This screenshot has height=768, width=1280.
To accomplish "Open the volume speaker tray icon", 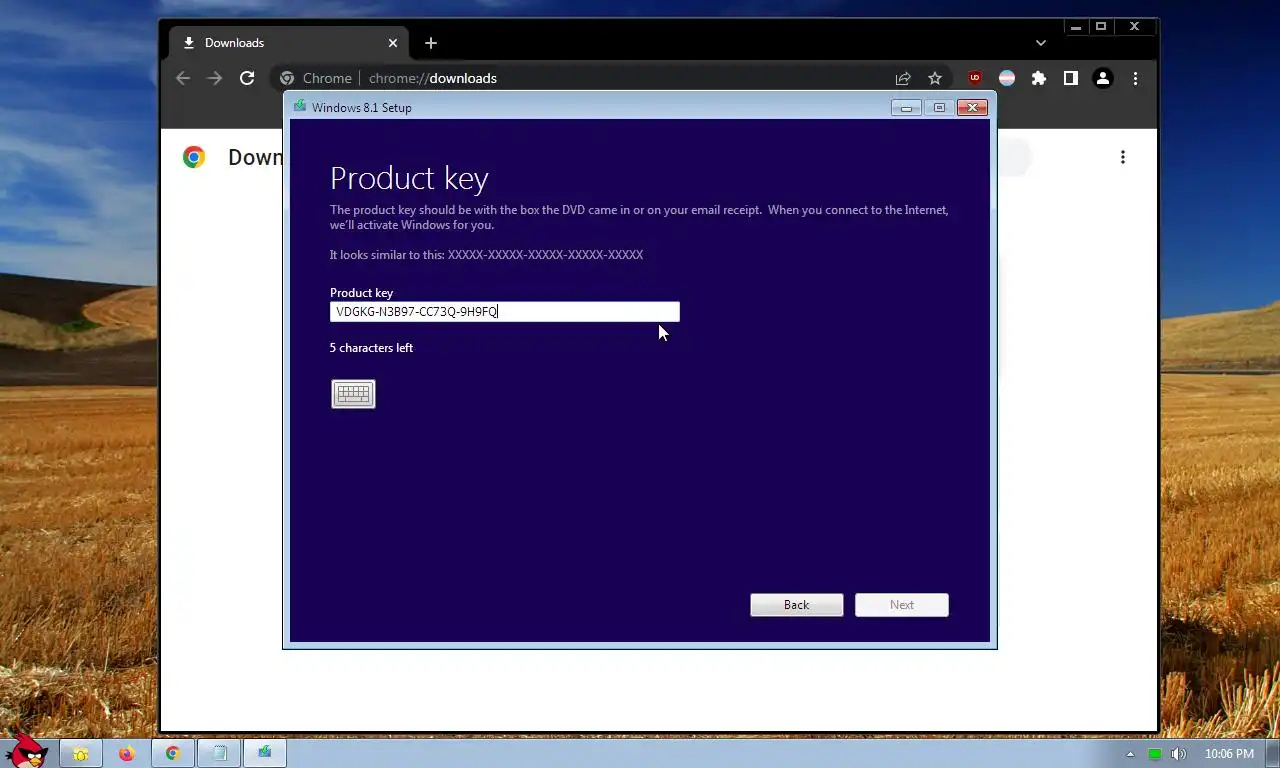I will click(1179, 754).
